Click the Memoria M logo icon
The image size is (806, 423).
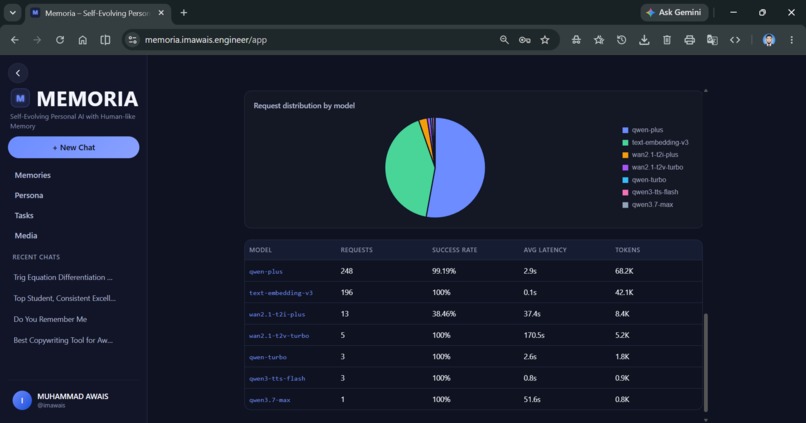20,98
